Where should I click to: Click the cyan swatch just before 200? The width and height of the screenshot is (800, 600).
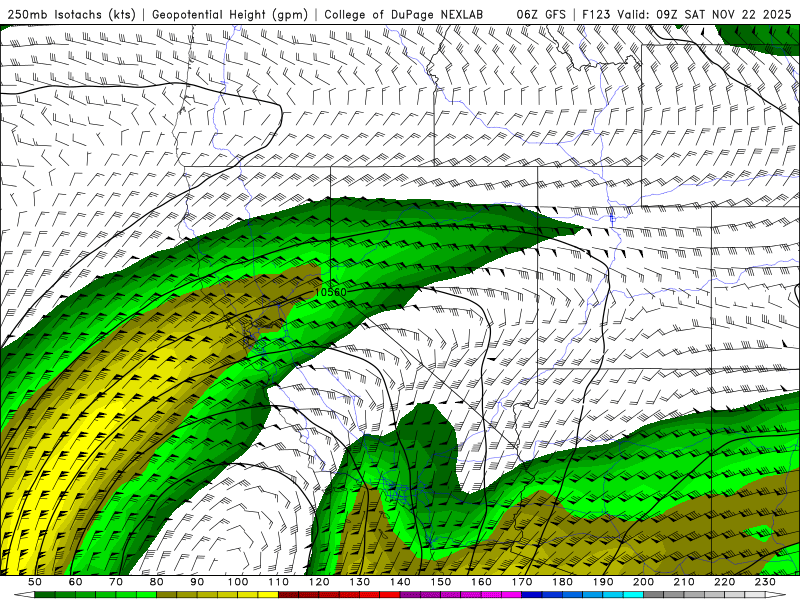point(633,595)
